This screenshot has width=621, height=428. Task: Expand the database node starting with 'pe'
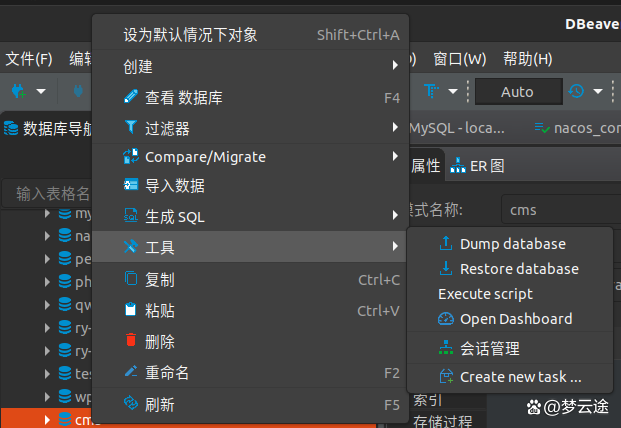coord(47,259)
